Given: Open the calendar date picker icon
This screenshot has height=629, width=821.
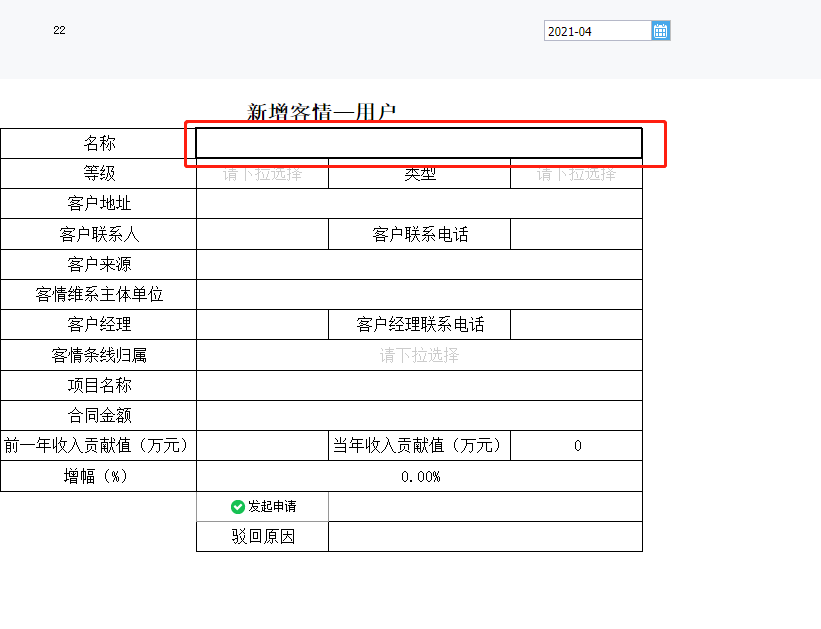Looking at the screenshot, I should [x=660, y=31].
